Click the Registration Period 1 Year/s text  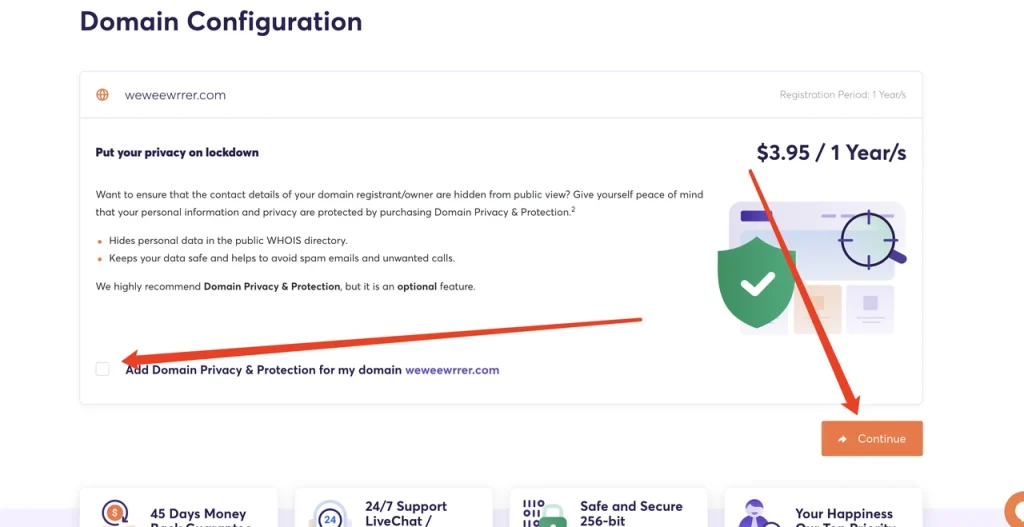click(842, 95)
